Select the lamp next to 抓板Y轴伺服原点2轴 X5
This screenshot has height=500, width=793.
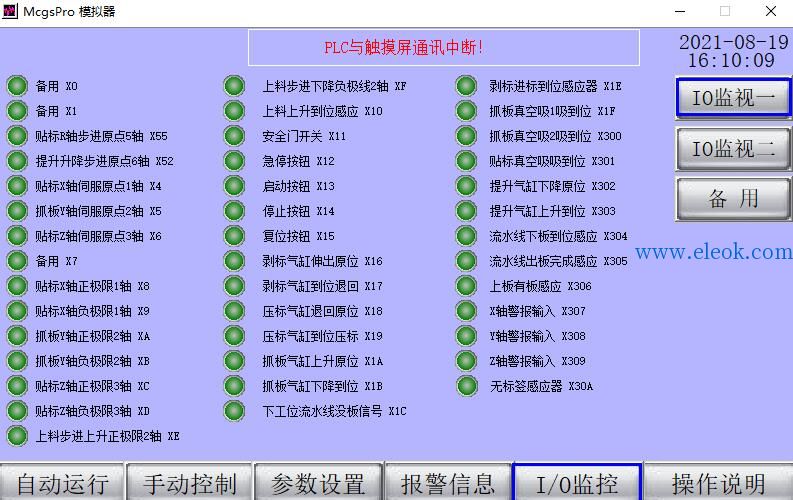coord(17,211)
